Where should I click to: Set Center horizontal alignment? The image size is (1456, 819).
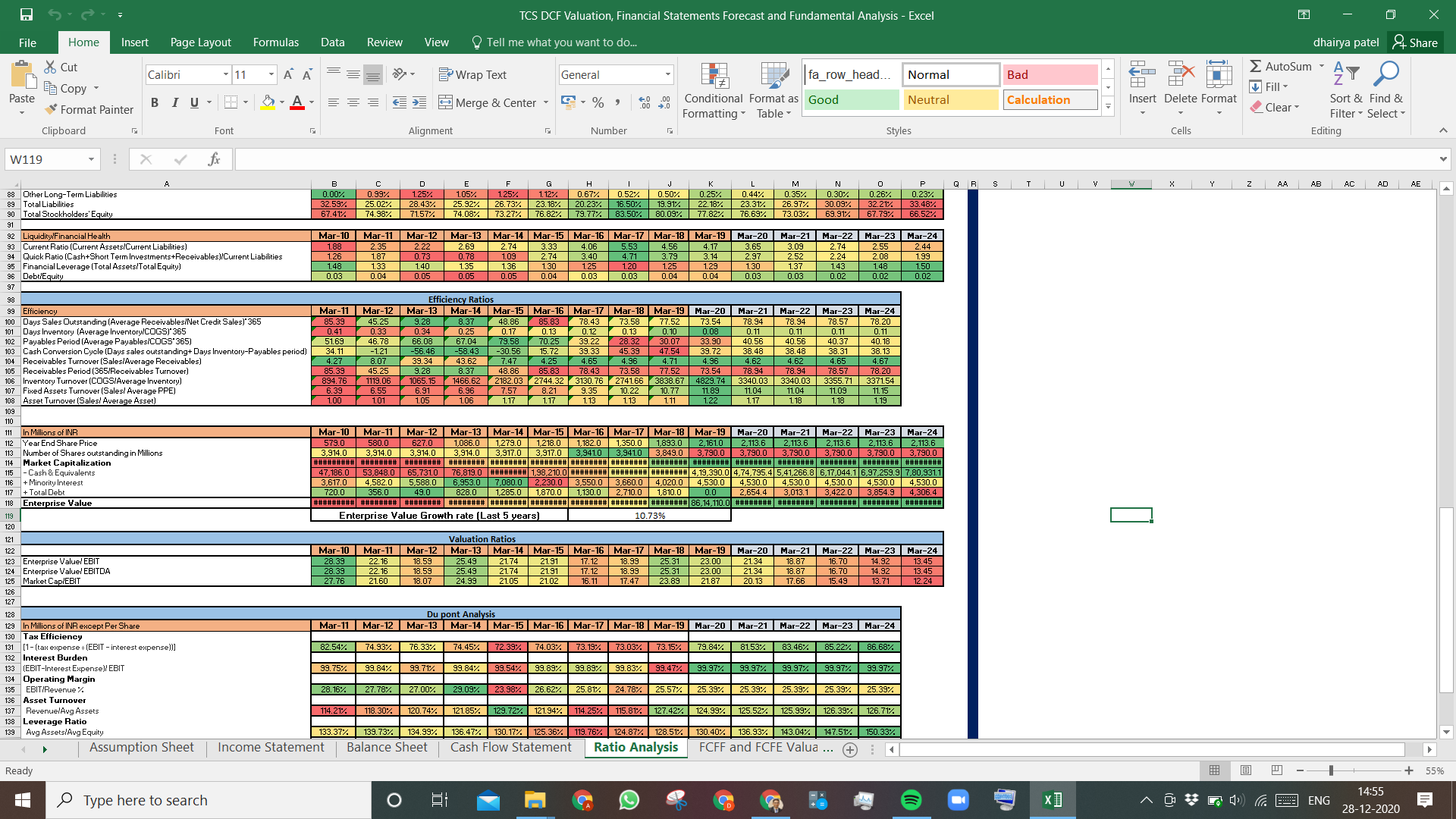(x=353, y=102)
